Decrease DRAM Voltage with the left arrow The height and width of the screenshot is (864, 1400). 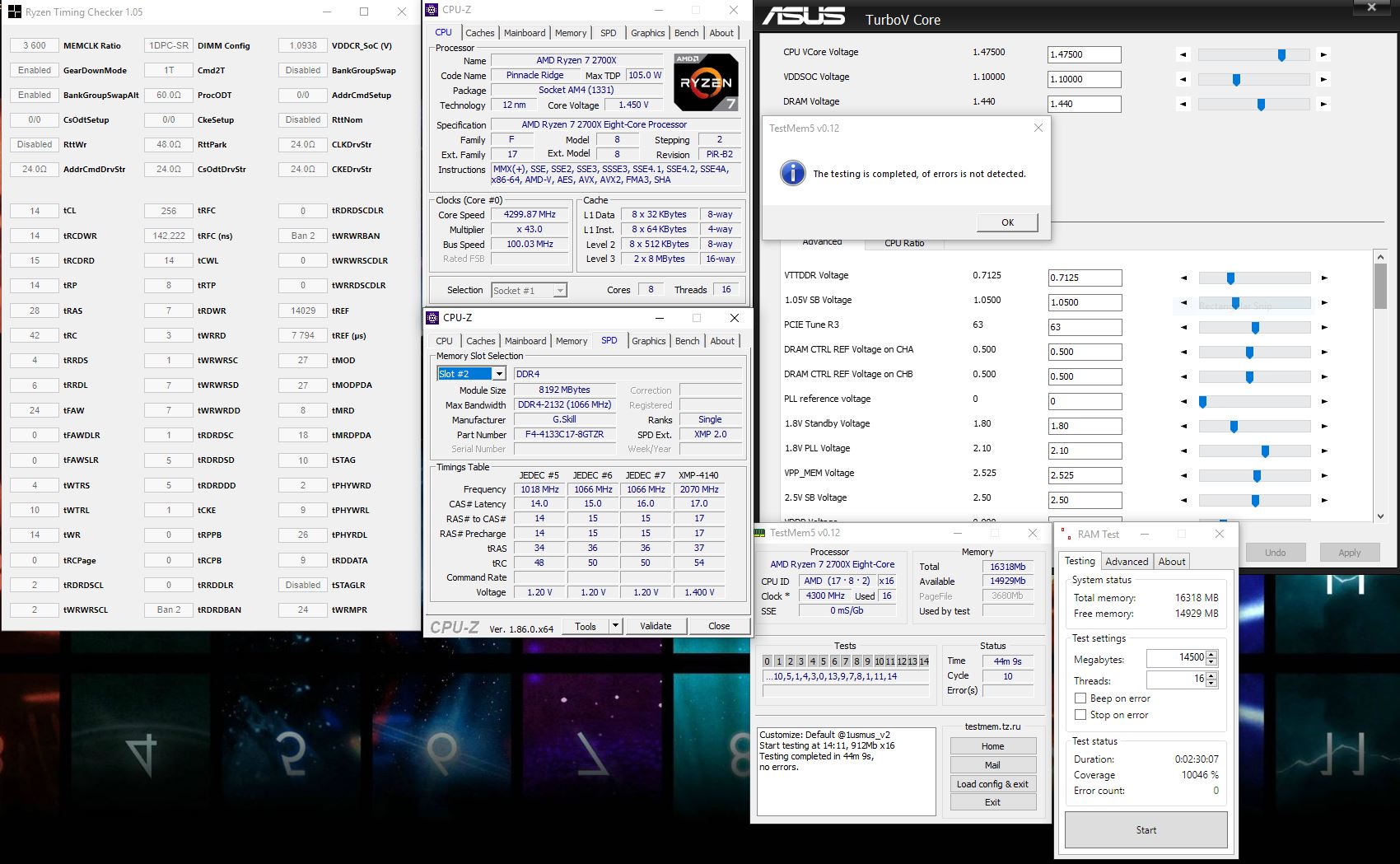[x=1183, y=105]
